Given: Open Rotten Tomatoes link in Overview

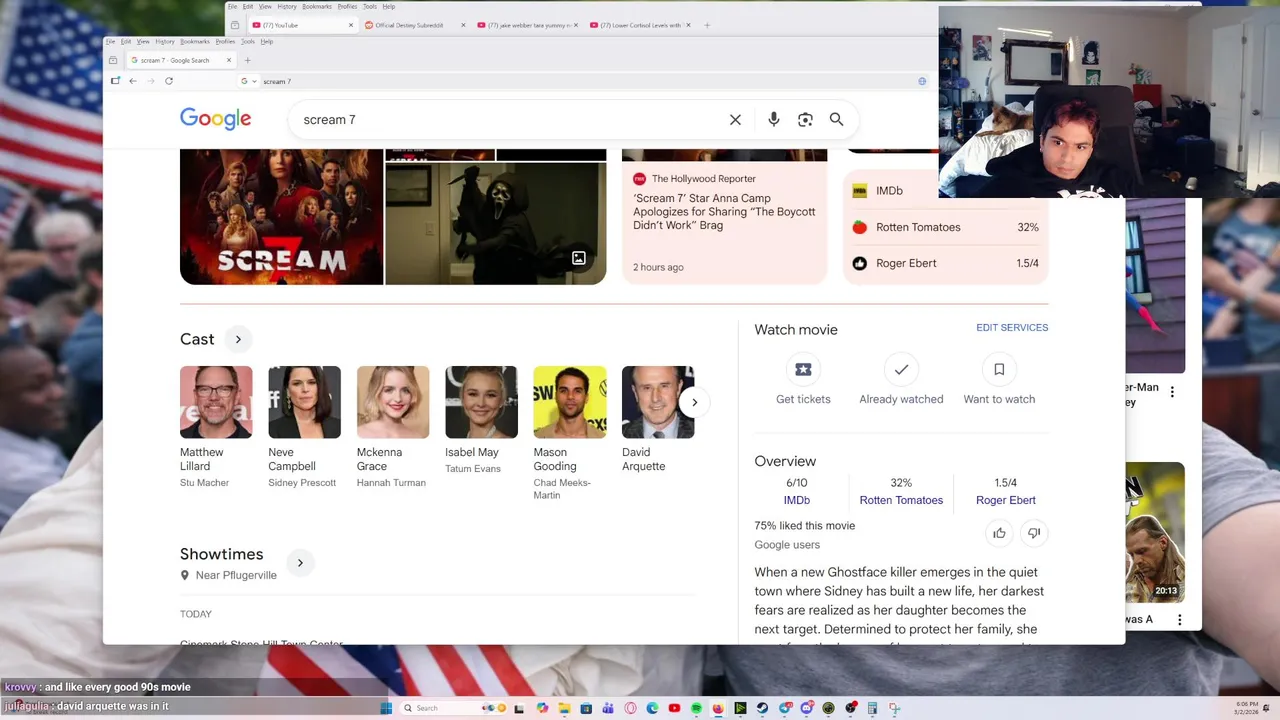Looking at the screenshot, I should coord(901,500).
